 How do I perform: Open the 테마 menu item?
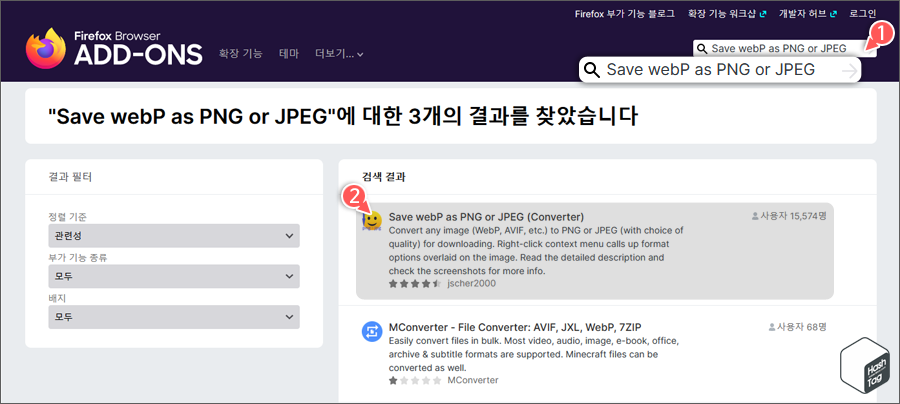tap(289, 54)
